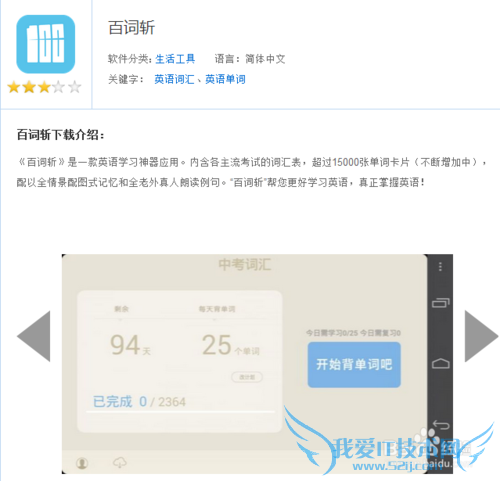Click the small 改计划 button
The height and width of the screenshot is (481, 500).
(247, 377)
